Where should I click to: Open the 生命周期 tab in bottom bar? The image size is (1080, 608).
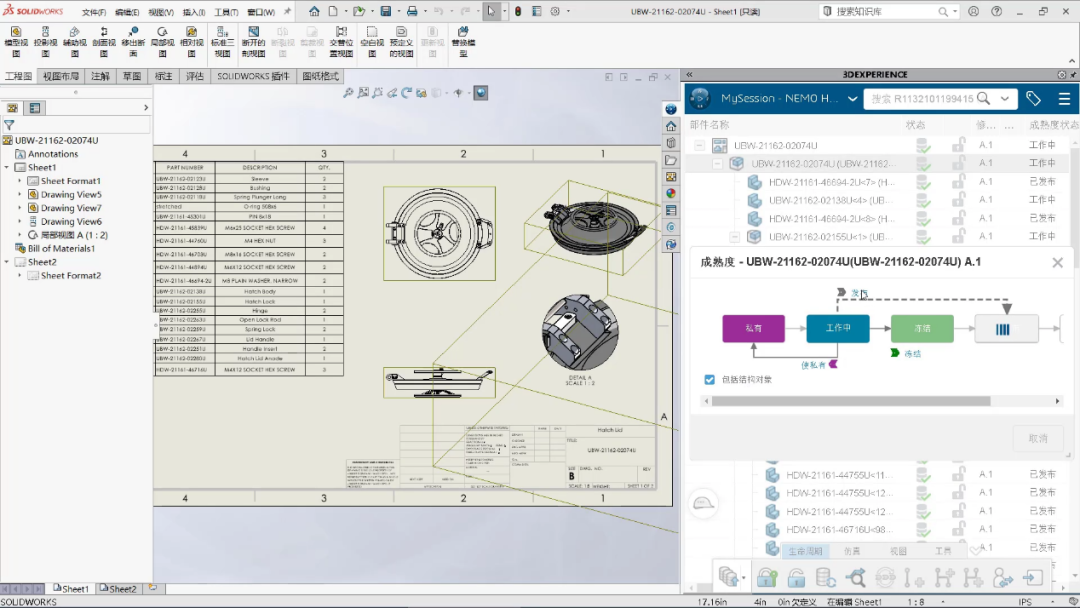805,551
